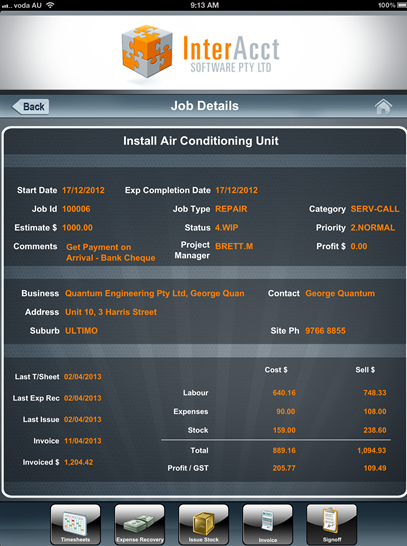407x546 pixels.
Task: Tap the Invoiced amount 1,204.42
Action: (79, 462)
